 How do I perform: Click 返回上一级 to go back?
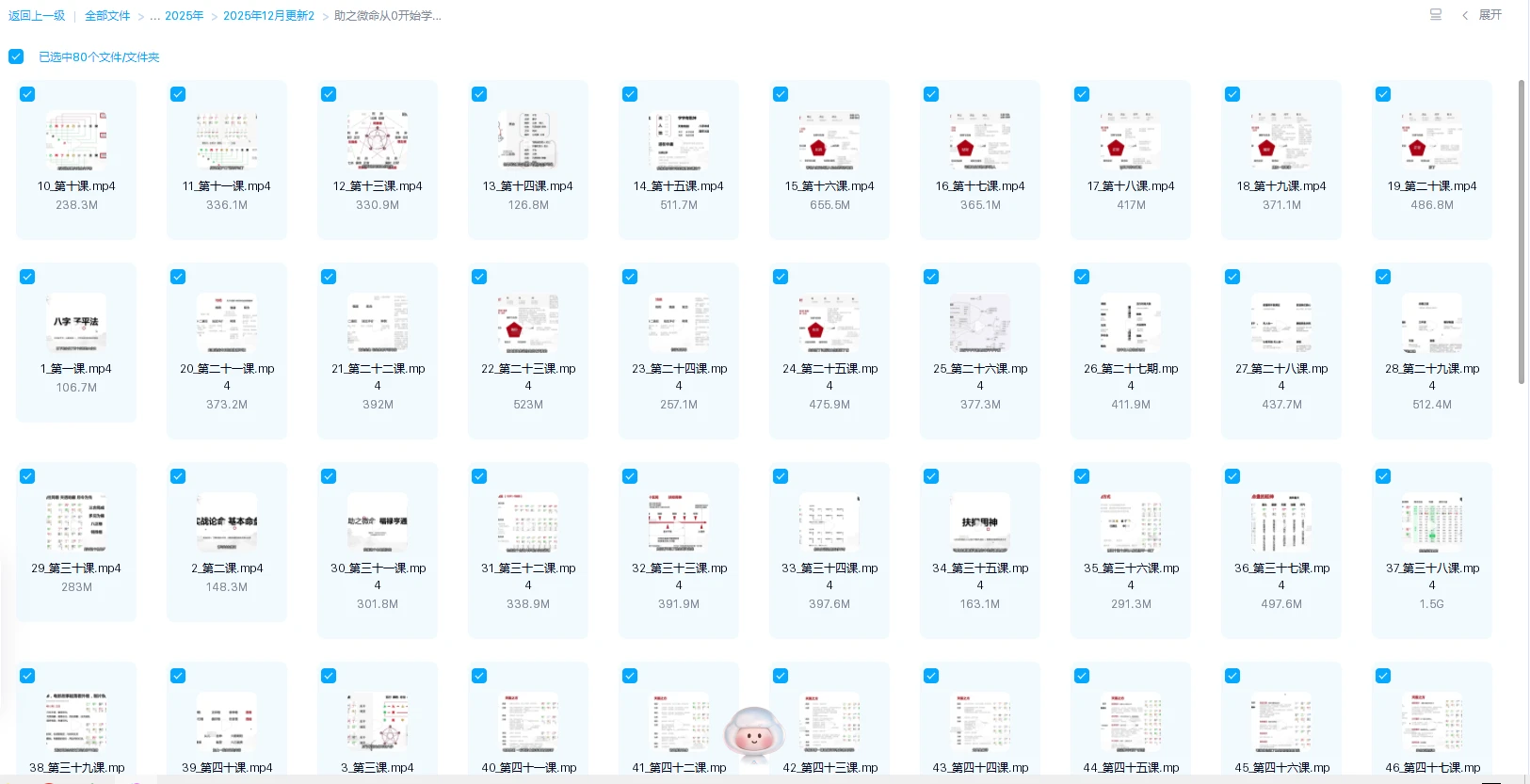(37, 16)
